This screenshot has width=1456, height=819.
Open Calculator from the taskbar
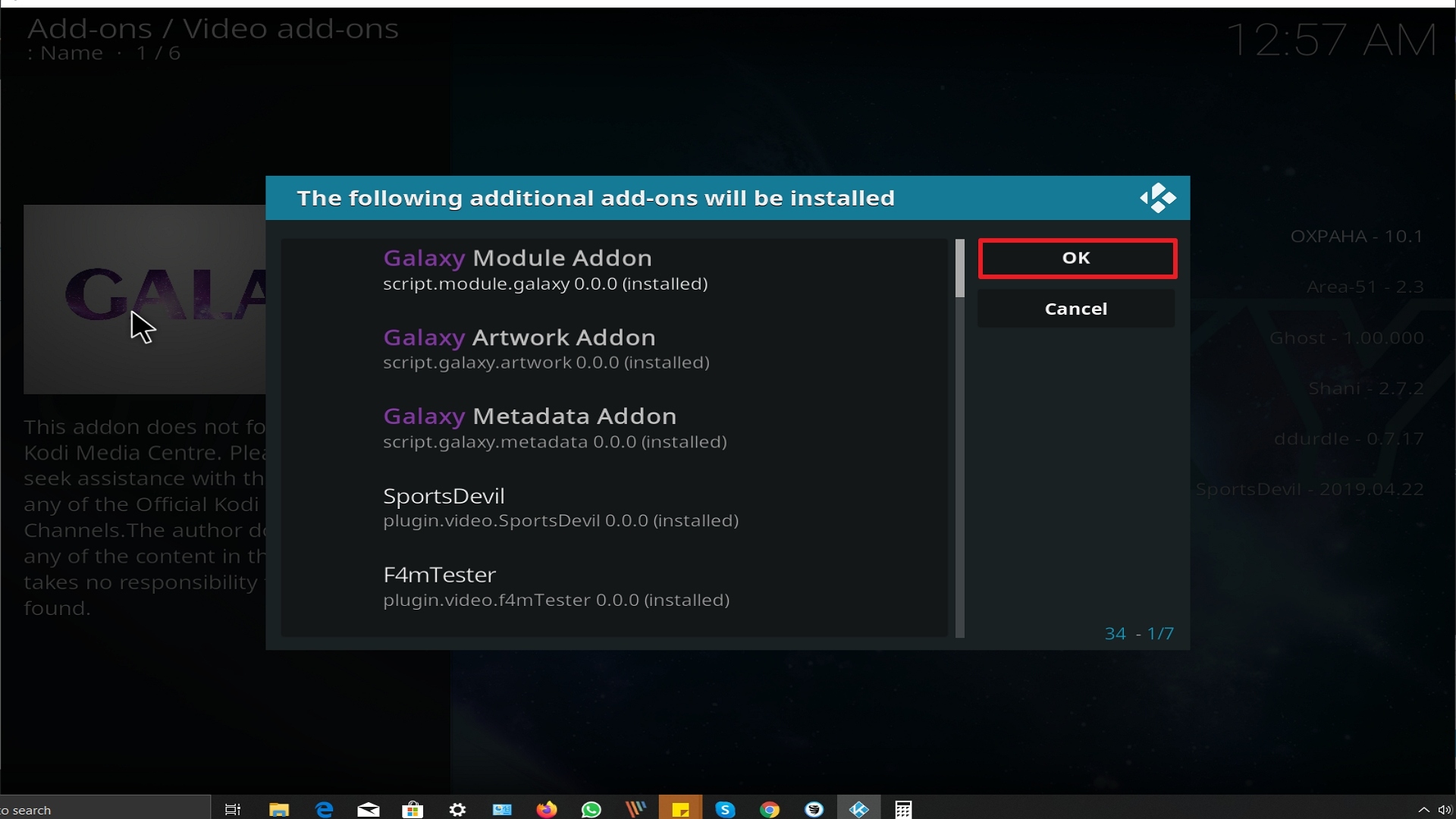(x=903, y=809)
